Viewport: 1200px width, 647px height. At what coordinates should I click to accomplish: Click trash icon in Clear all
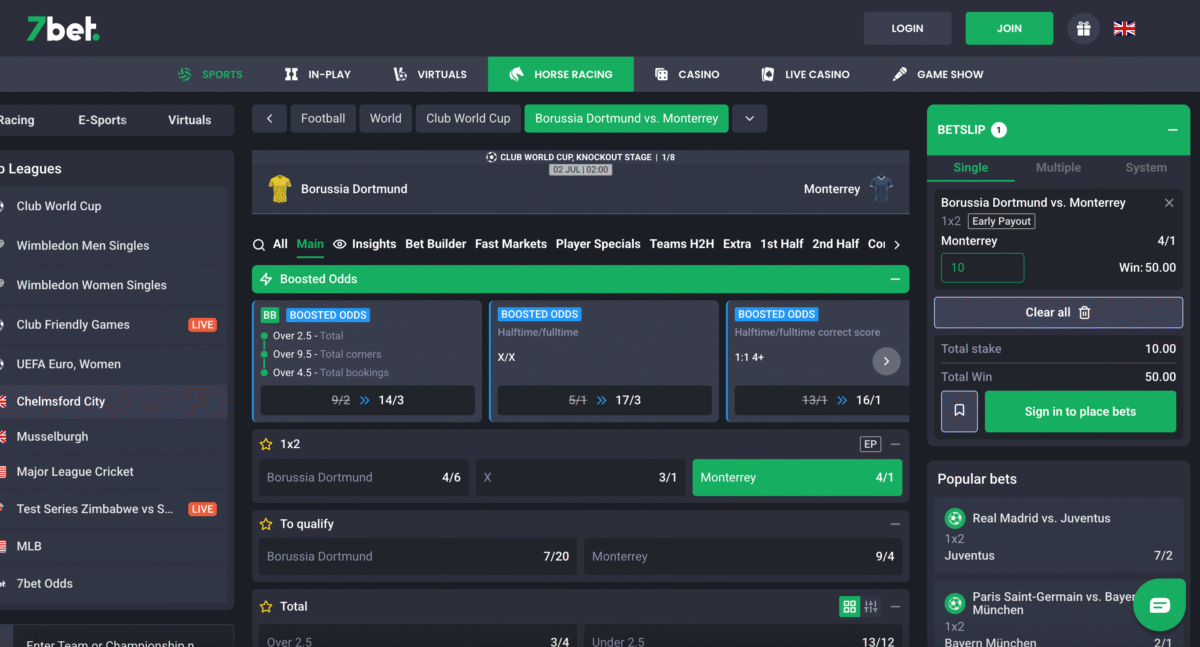tap(1084, 312)
